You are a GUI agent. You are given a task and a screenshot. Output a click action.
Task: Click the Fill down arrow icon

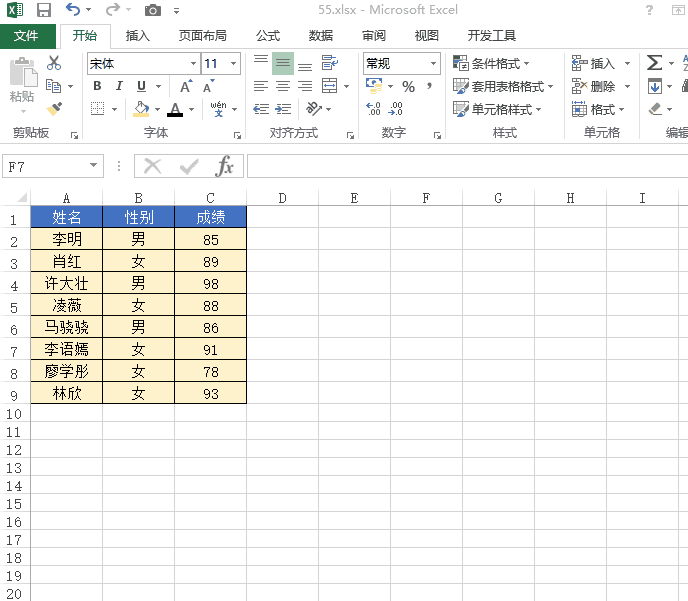coord(655,86)
